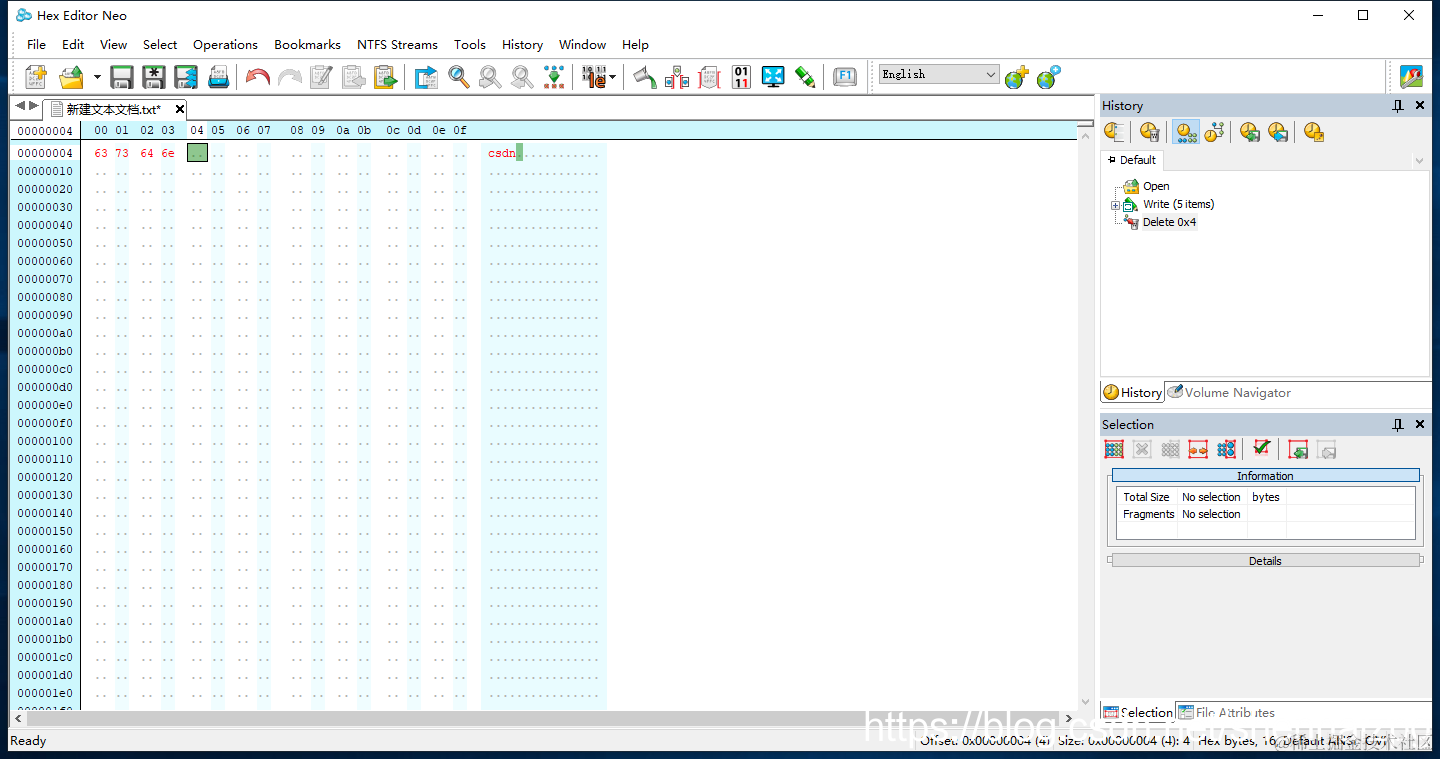Select the Open entry in history tree
Viewport: 1440px width, 759px height.
click(1156, 186)
